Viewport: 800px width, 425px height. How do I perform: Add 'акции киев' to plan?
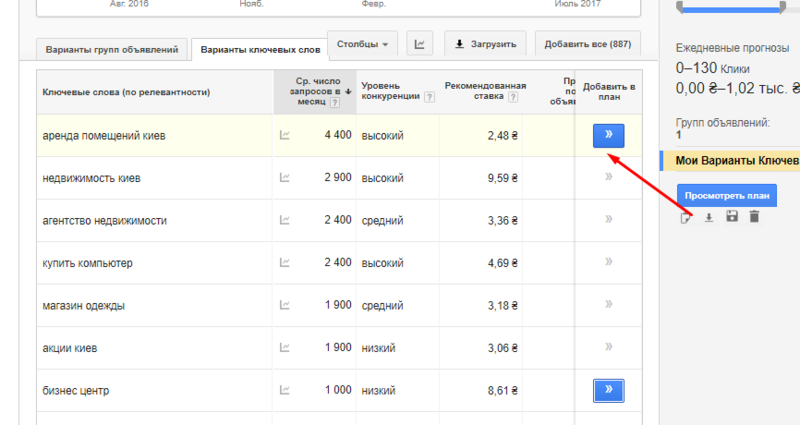click(x=608, y=347)
